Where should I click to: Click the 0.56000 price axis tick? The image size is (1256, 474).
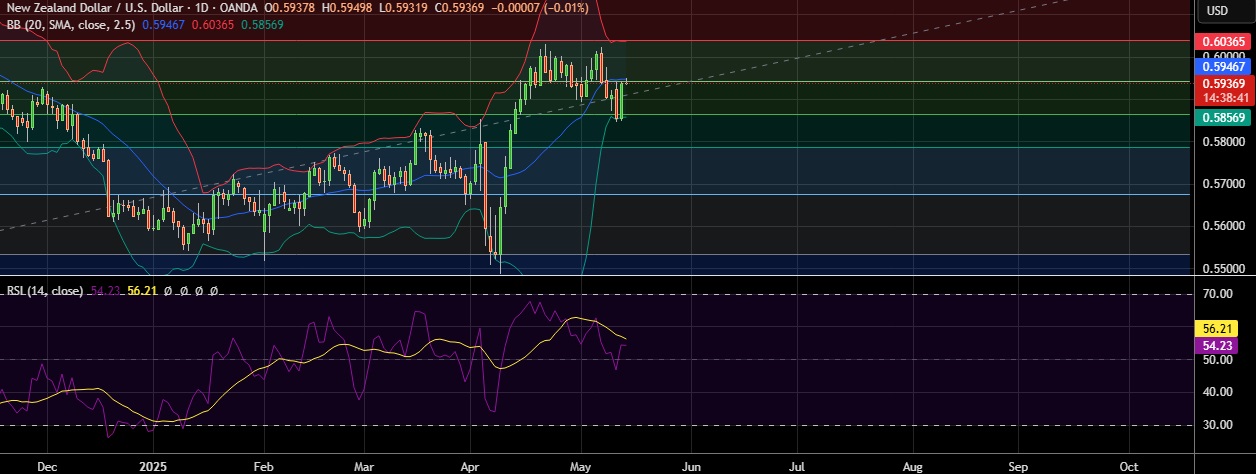tap(1223, 226)
